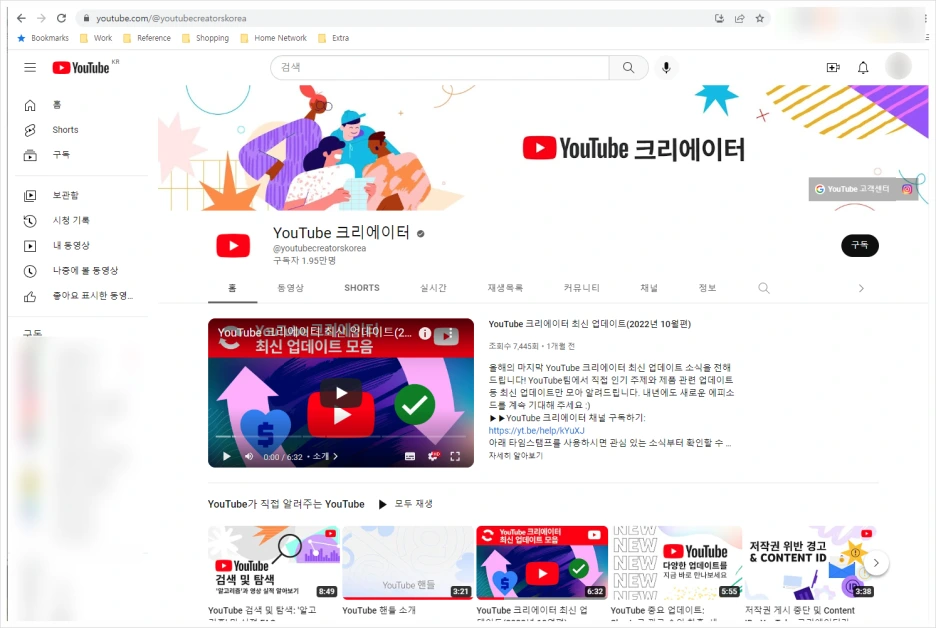Open the Work bookmarks folder
Viewport: 936px width, 628px height.
coord(96,38)
